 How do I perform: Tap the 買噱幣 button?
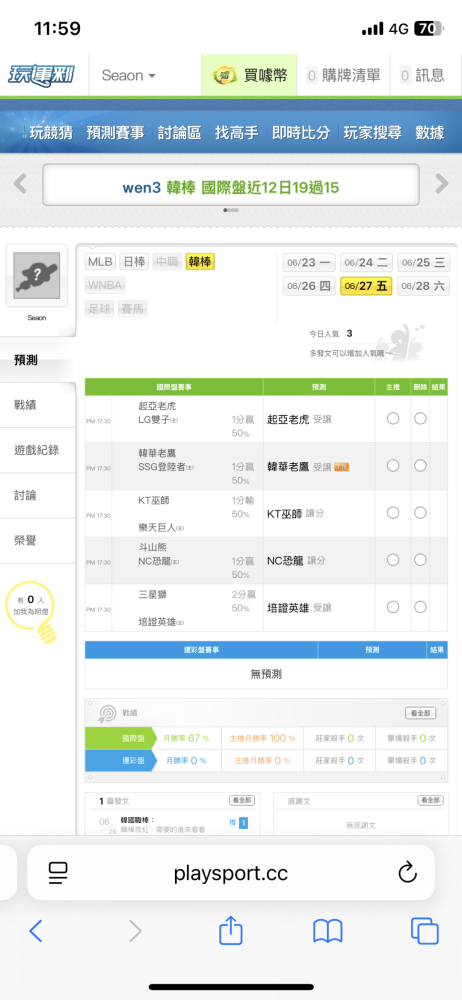(250, 75)
